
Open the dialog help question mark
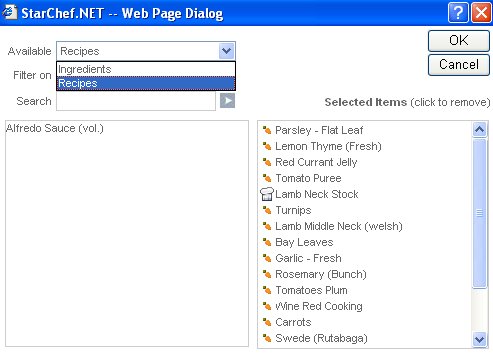click(458, 13)
